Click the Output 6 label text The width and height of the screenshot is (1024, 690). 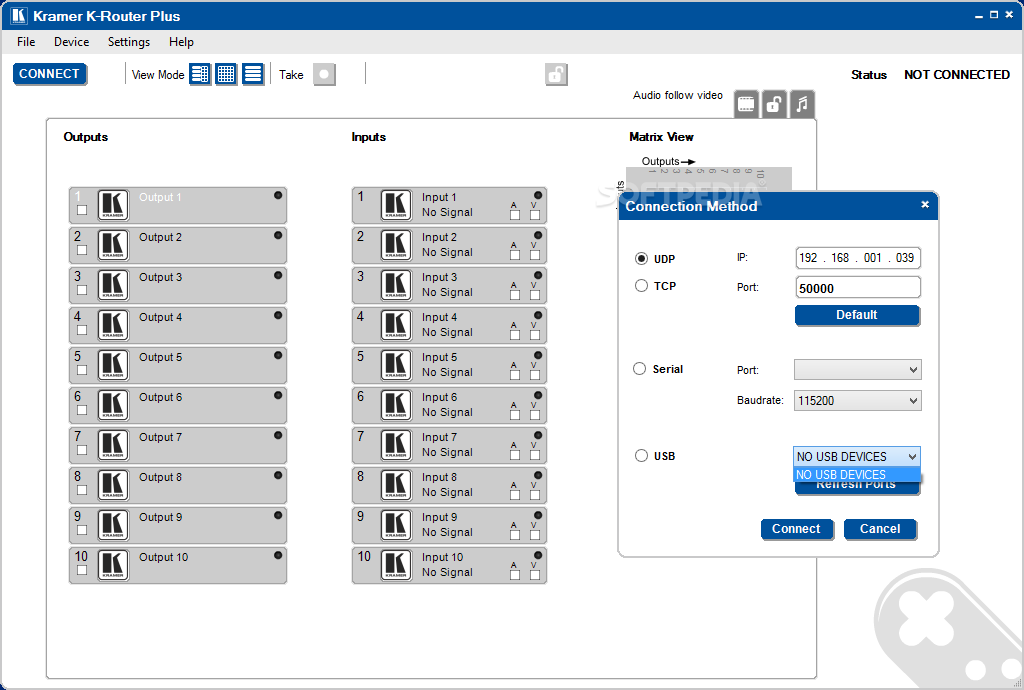pyautogui.click(x=161, y=397)
